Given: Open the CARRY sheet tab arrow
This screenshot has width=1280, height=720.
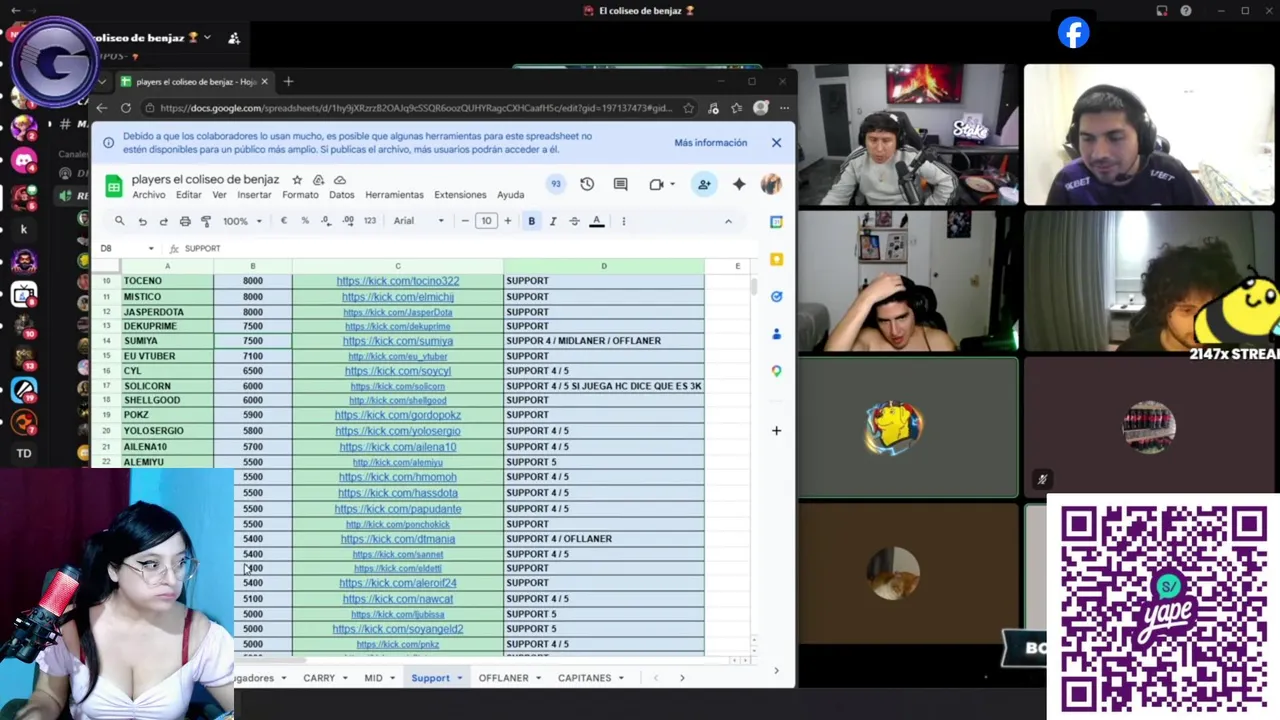Looking at the screenshot, I should click(345, 678).
